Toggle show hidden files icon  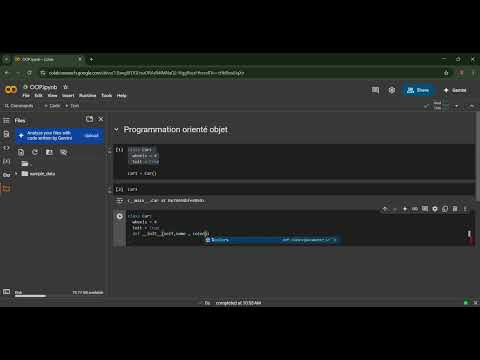pyautogui.click(x=64, y=152)
